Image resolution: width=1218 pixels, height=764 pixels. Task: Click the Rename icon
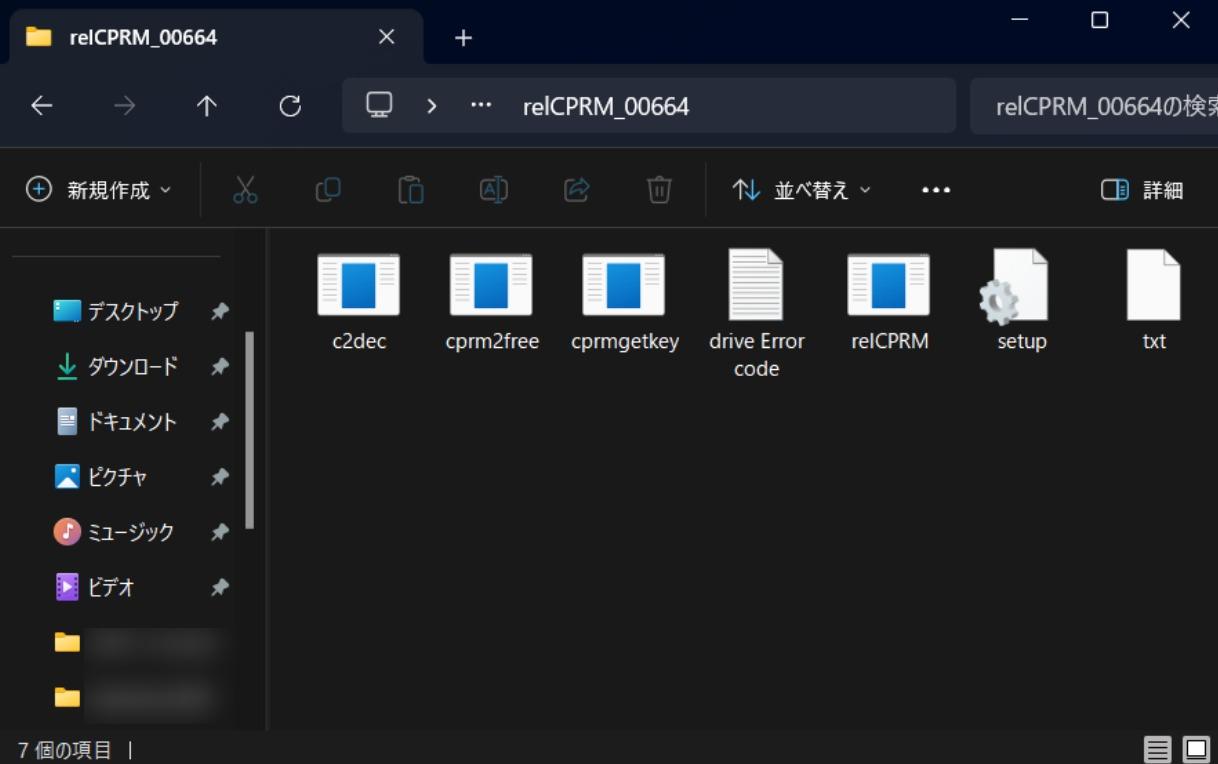(494, 190)
